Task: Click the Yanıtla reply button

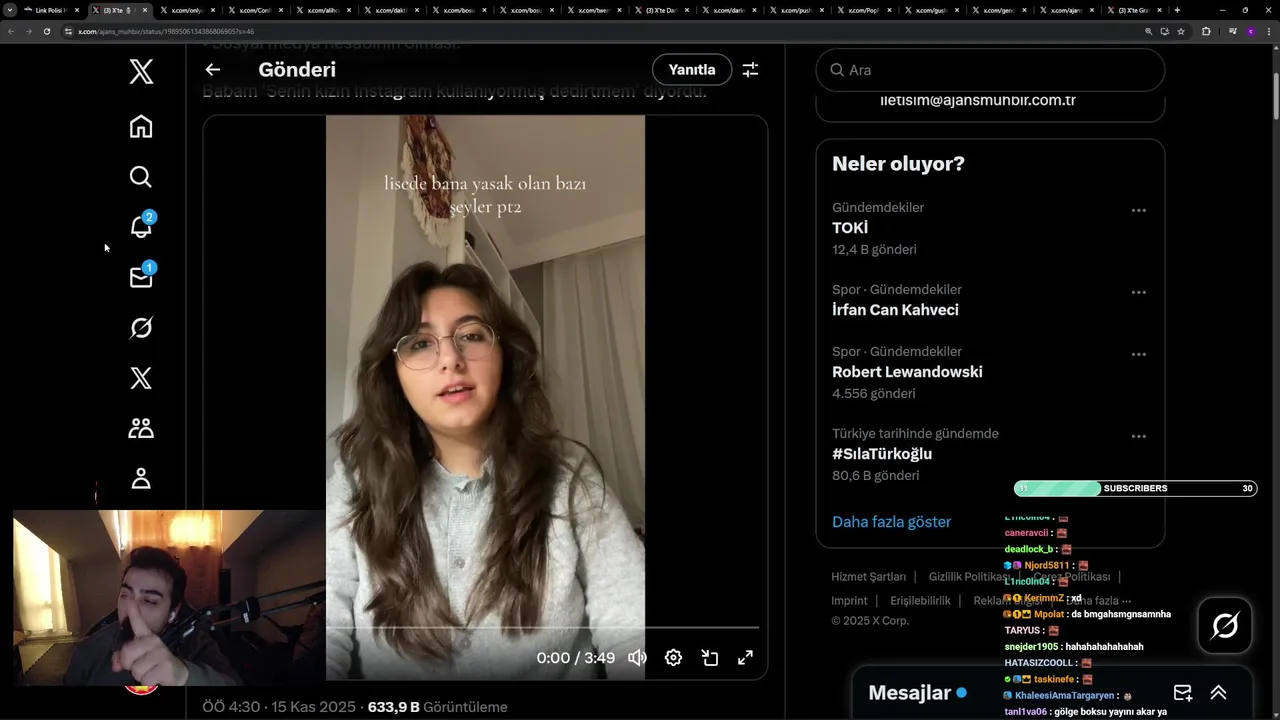Action: [692, 69]
